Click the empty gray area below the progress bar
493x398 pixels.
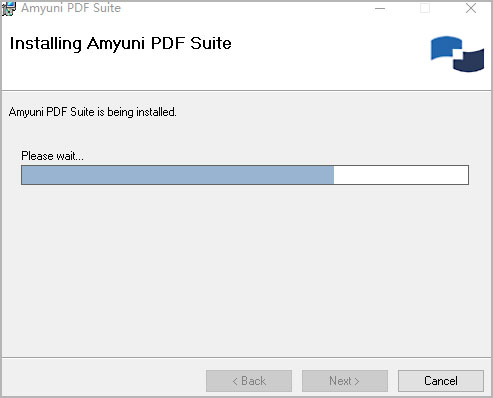(x=246, y=267)
